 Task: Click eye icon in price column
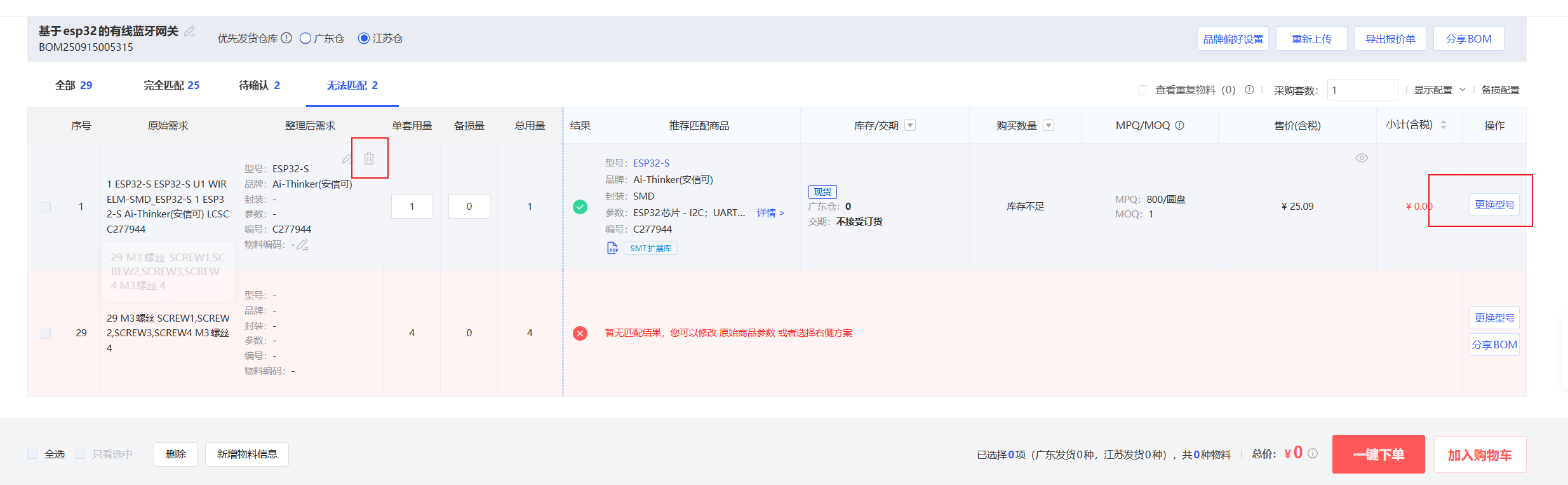click(x=1362, y=158)
